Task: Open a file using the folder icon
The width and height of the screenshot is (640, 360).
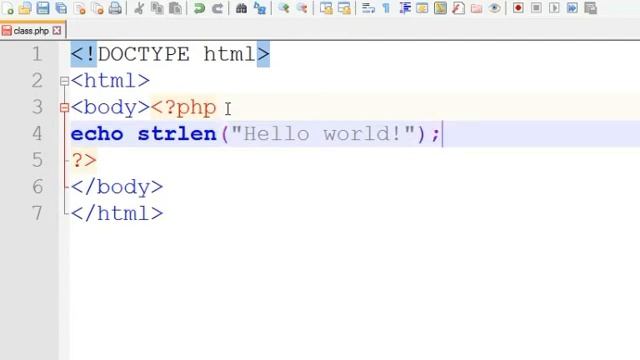Action: (x=25, y=8)
